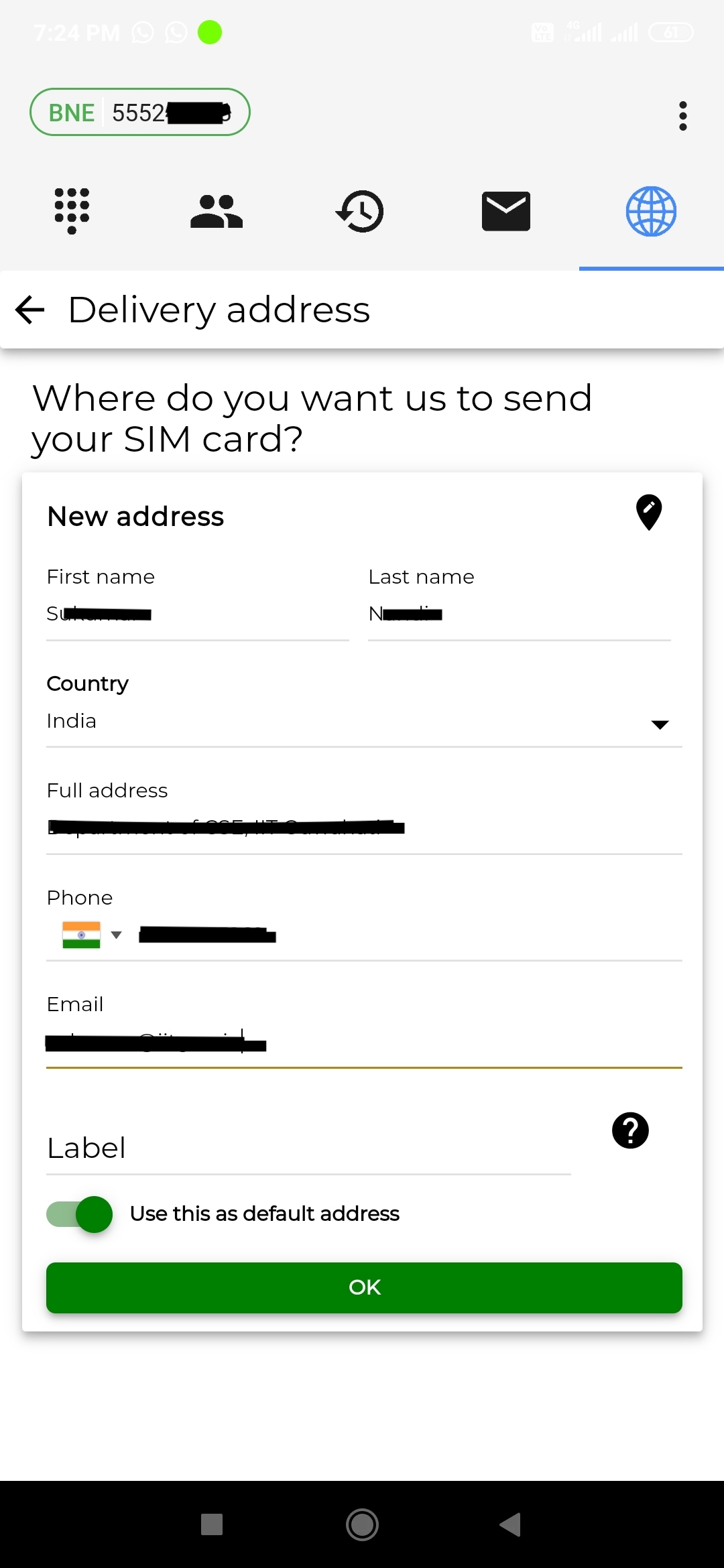View the call history

[x=361, y=210]
